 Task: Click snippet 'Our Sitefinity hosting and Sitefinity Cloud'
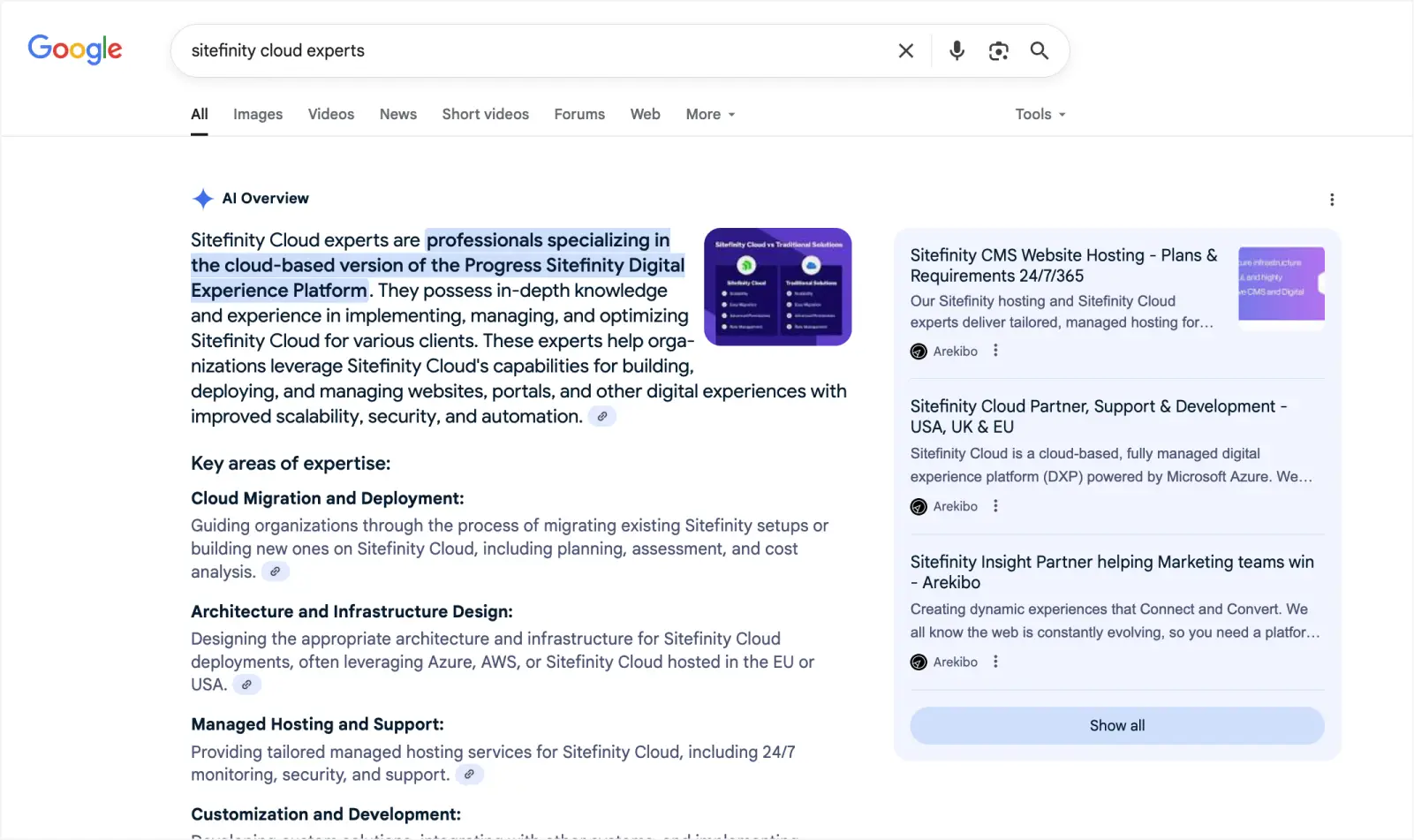pyautogui.click(x=1043, y=301)
